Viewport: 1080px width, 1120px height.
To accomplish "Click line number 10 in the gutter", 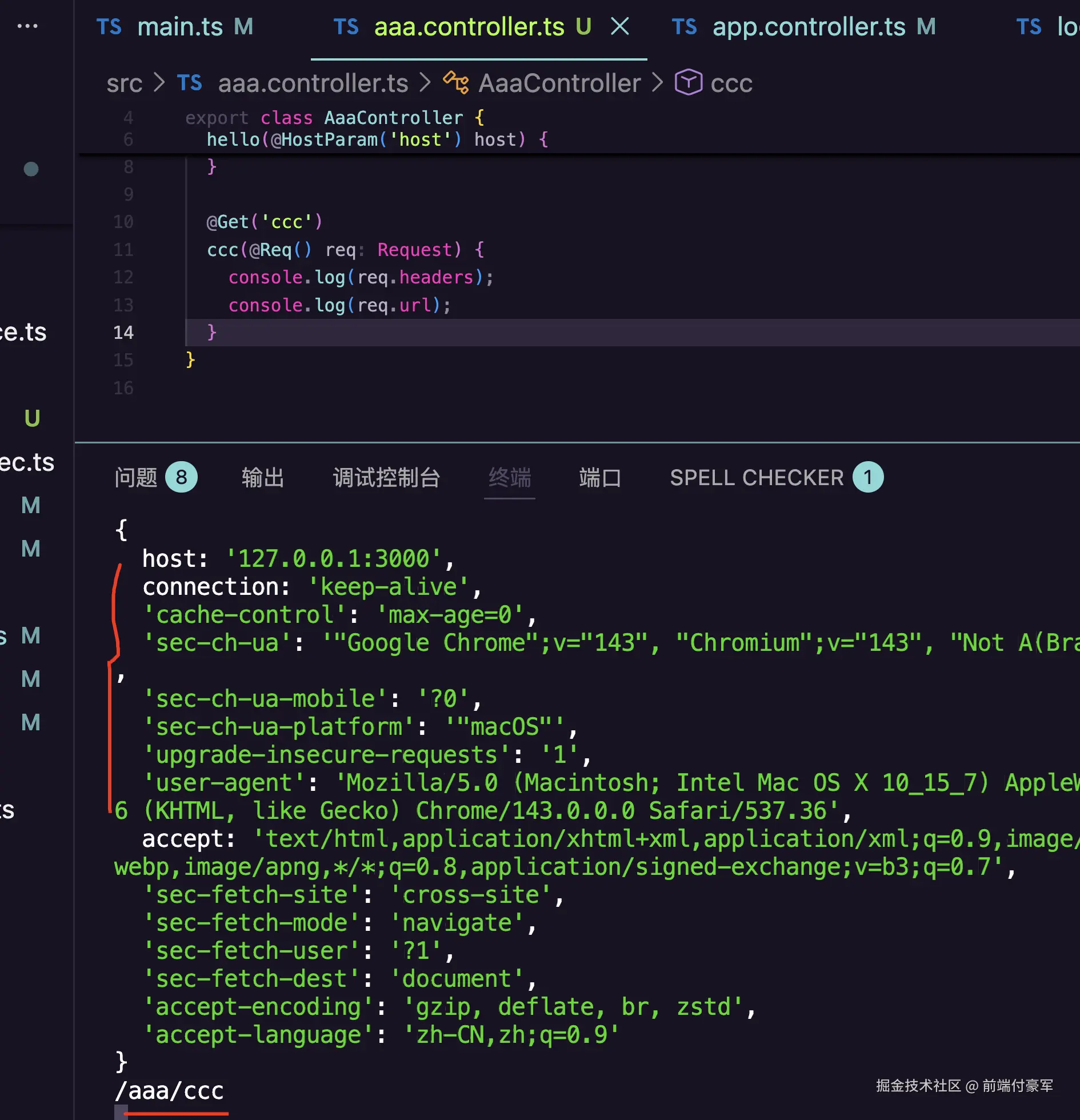I will pos(123,222).
